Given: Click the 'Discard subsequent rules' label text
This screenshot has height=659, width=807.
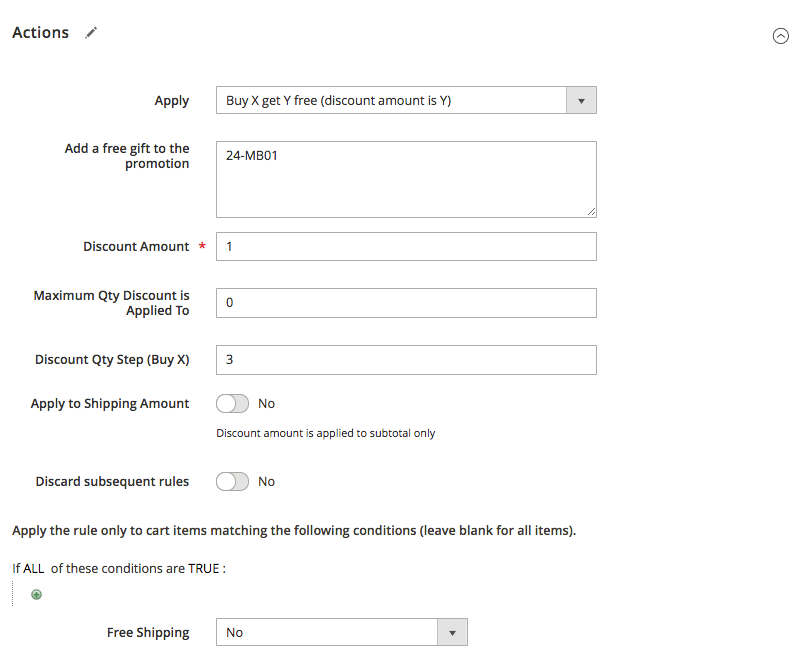Looking at the screenshot, I should pos(112,482).
